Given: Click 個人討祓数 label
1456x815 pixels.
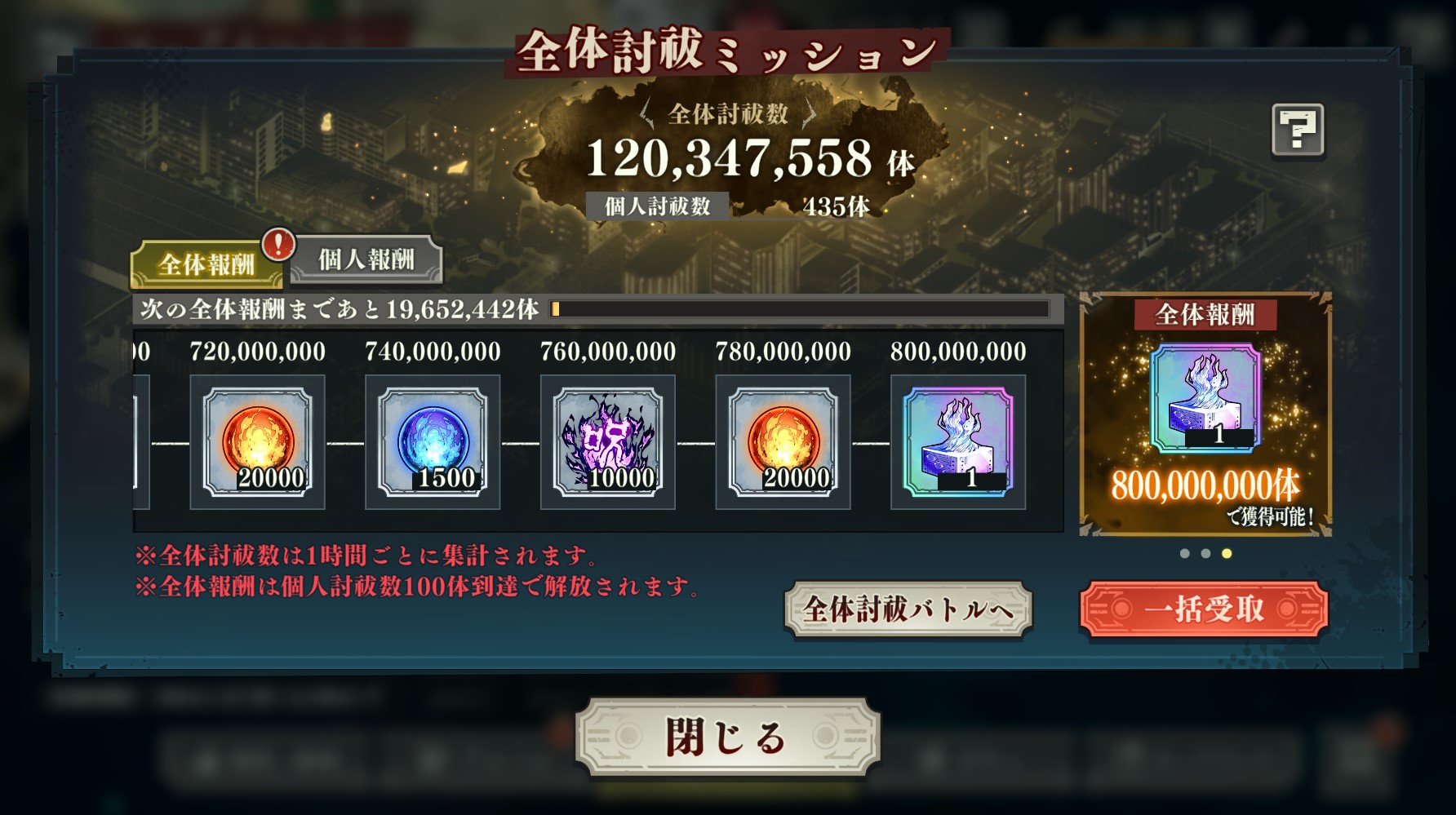Looking at the screenshot, I should [x=657, y=206].
